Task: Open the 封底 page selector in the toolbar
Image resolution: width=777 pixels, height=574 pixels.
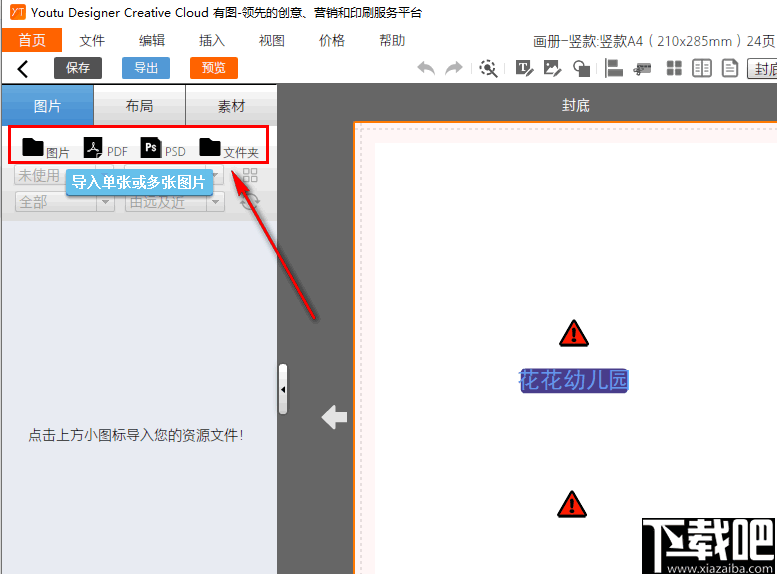Action: click(x=762, y=69)
